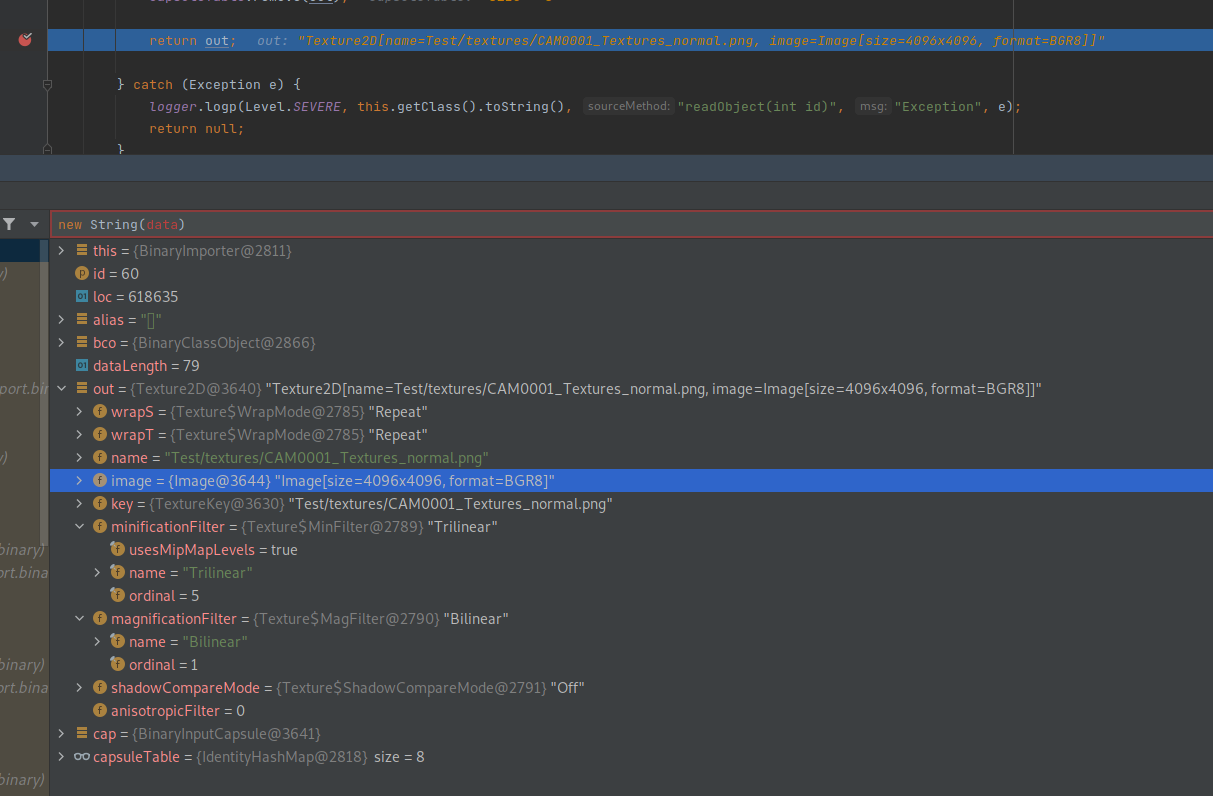1213x796 pixels.
Task: Expand the capsuleTable IdentityHashMap node
Action: [62, 757]
